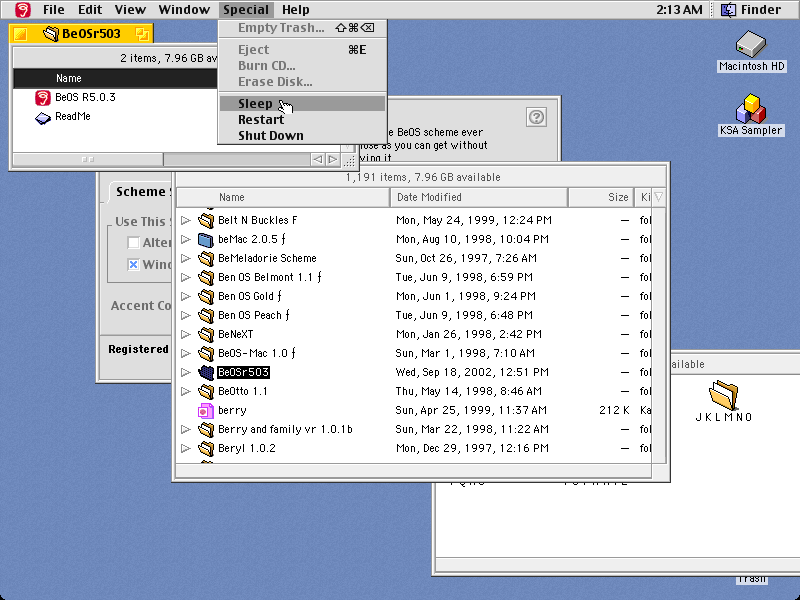
Task: Click the Ben OS Gold folder icon
Action: pos(206,296)
